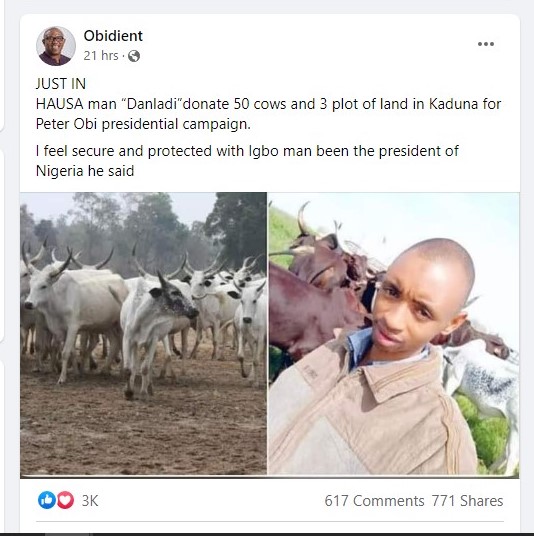The height and width of the screenshot is (536, 534).
Task: Open the man's selfie with cows photo
Action: 394,334
